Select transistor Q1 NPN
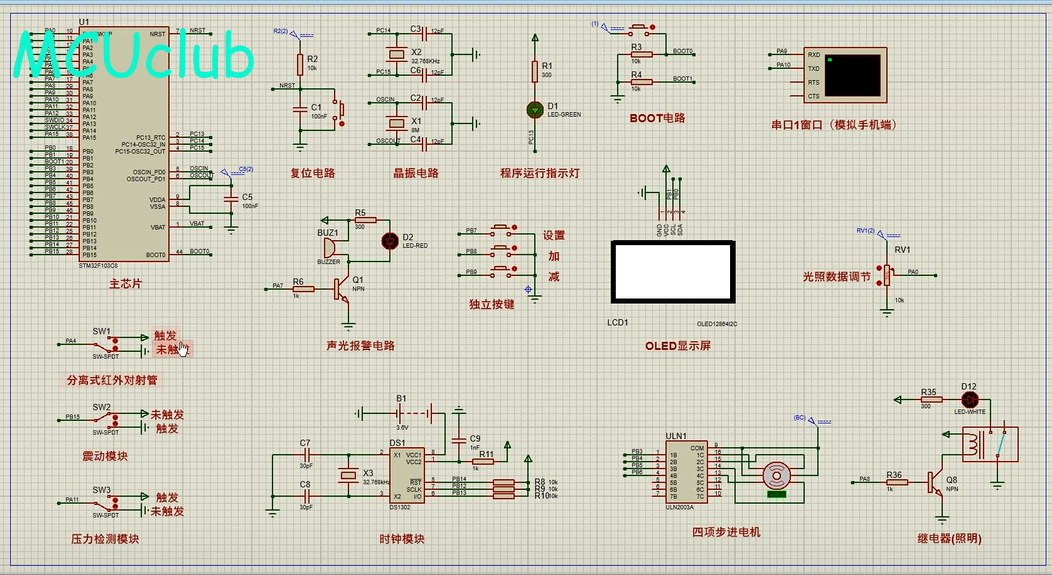Viewport: 1052px width, 575px height. [342, 290]
